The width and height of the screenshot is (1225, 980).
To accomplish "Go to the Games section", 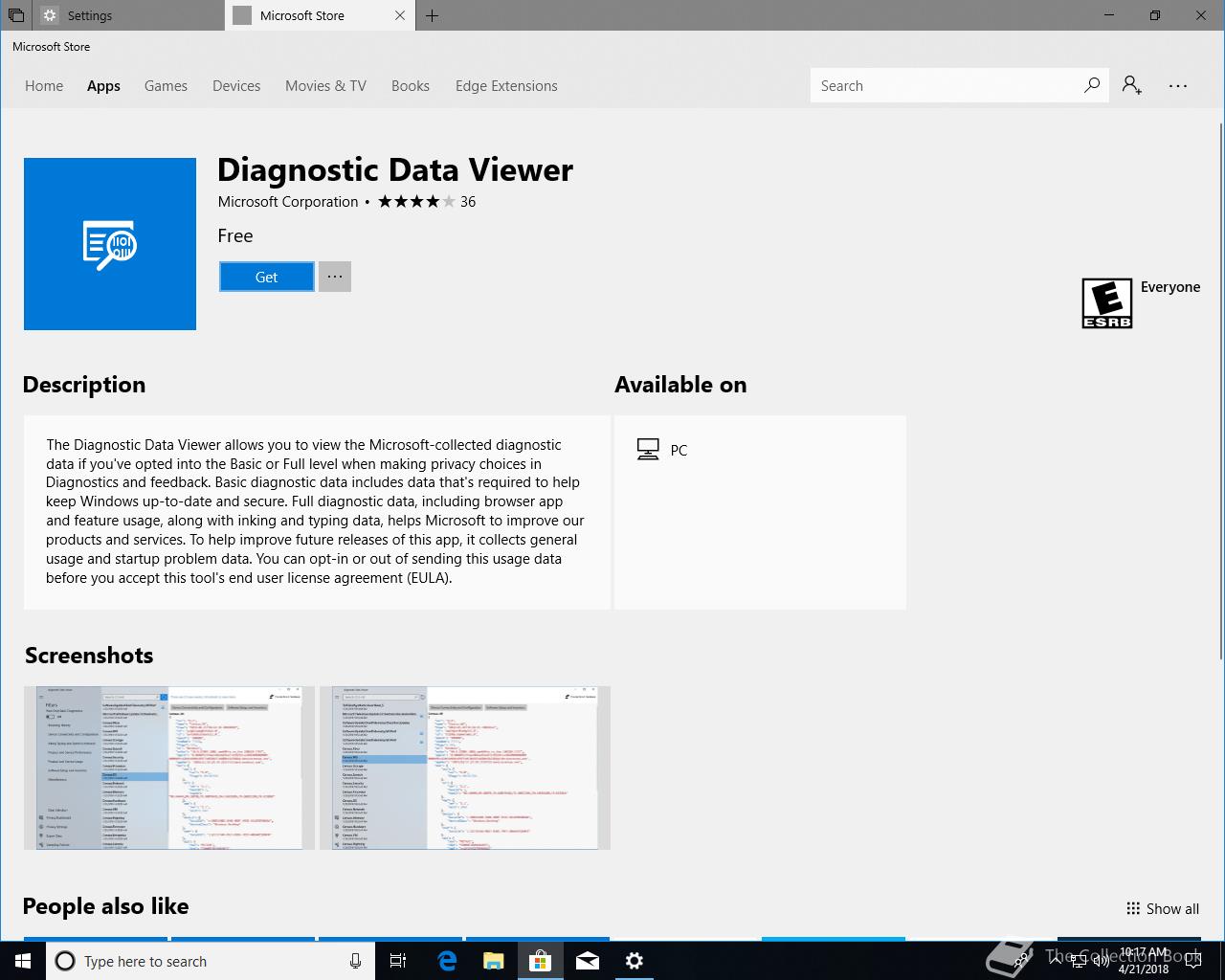I will (x=166, y=86).
